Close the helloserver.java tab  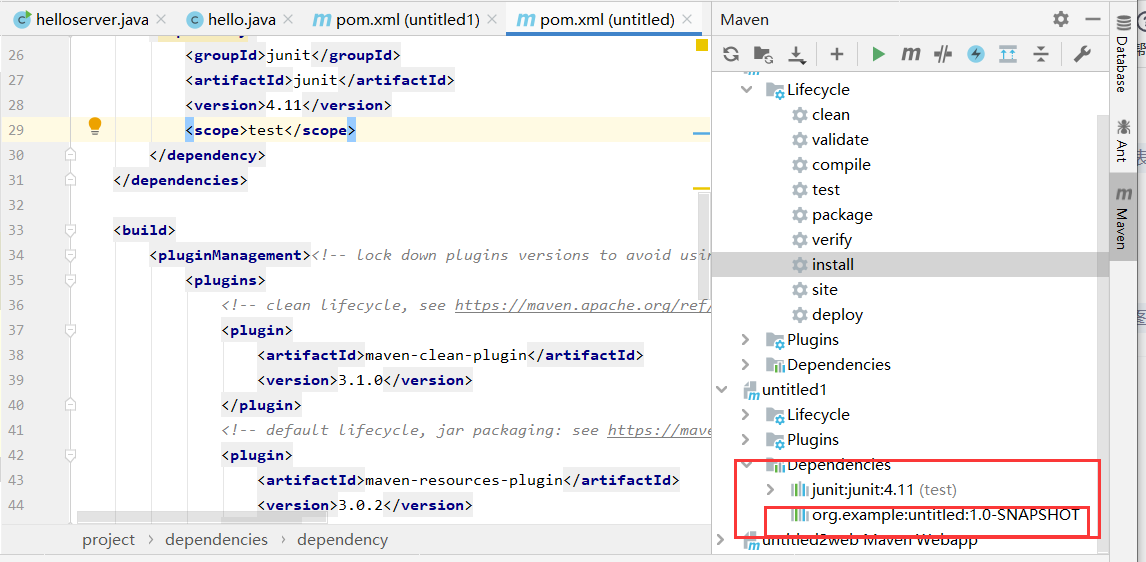[x=162, y=20]
